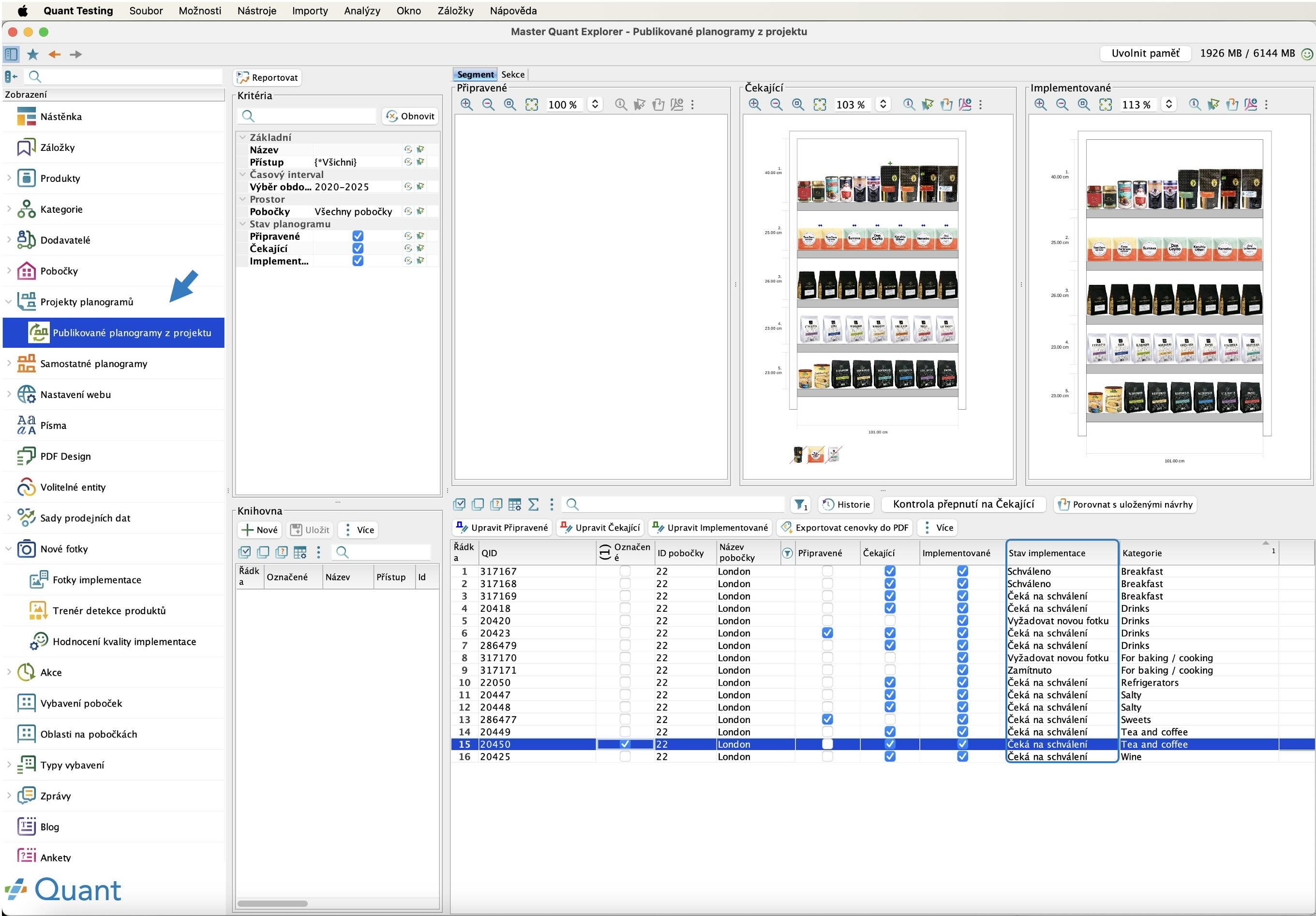1316x916 pixels.
Task: Collapse Nové fotky tree node
Action: (9, 549)
